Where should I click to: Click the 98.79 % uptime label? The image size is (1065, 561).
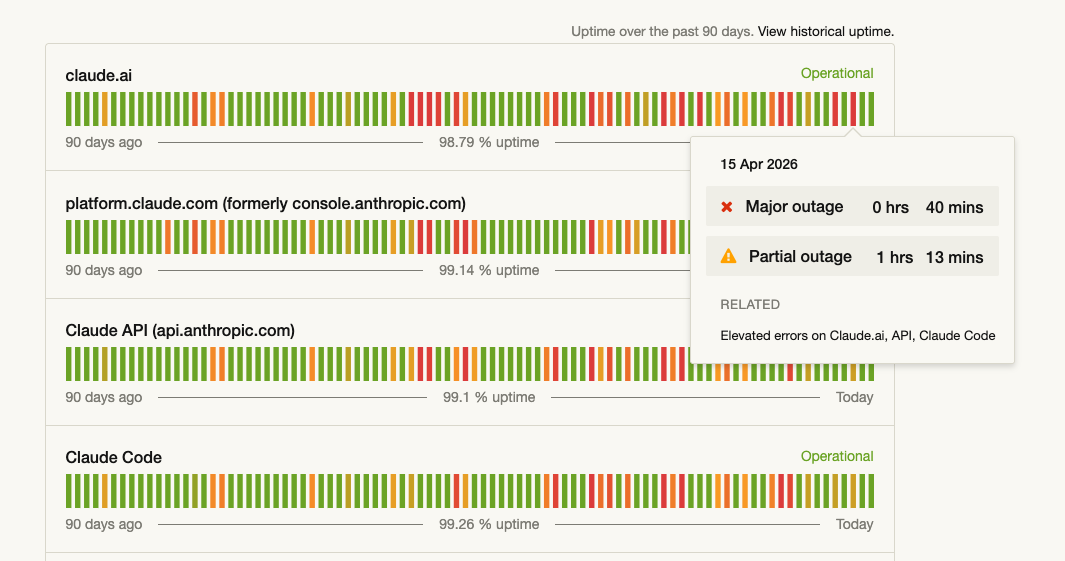(x=489, y=142)
